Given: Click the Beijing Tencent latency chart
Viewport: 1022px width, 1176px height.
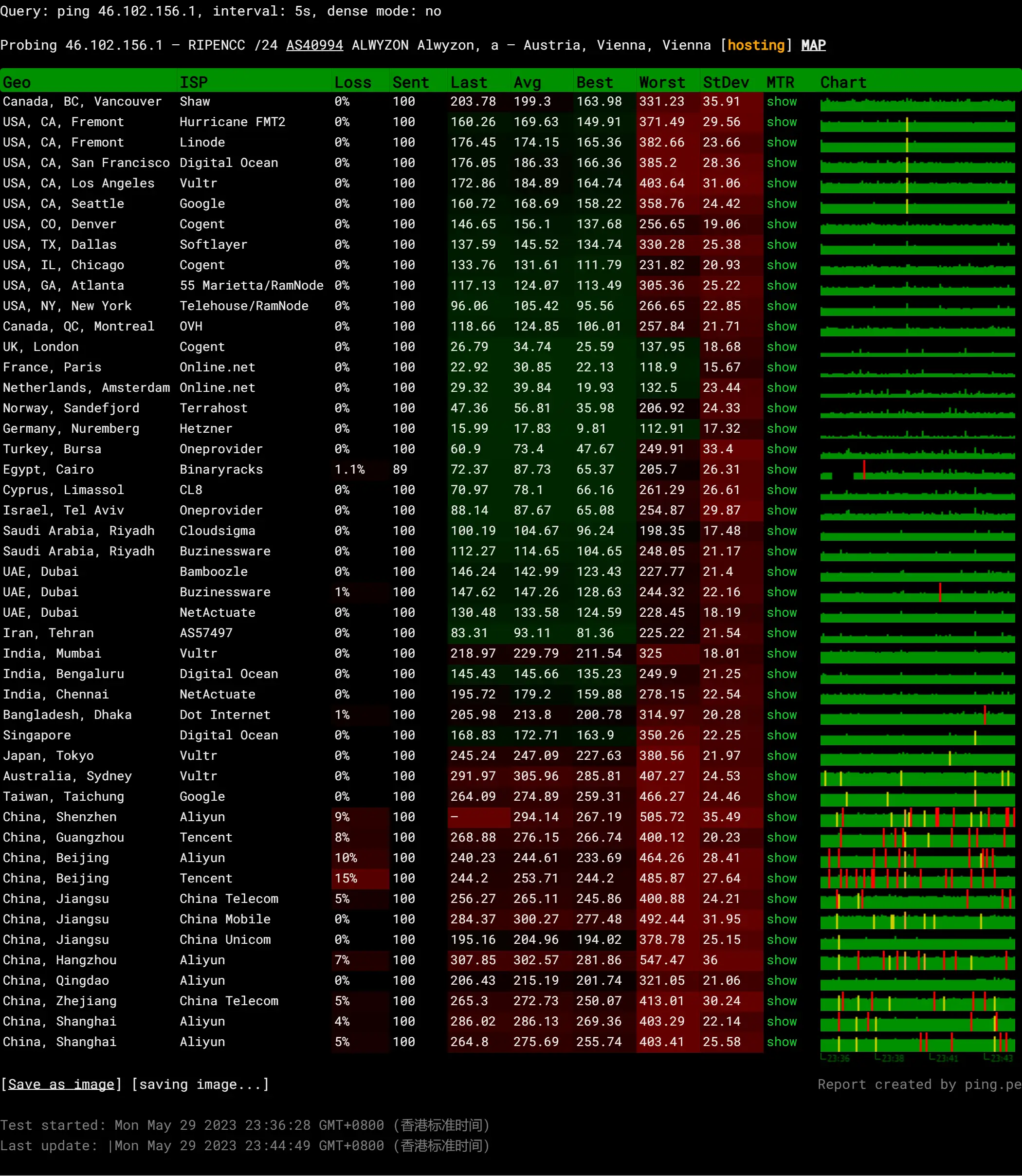Looking at the screenshot, I should coord(917,879).
